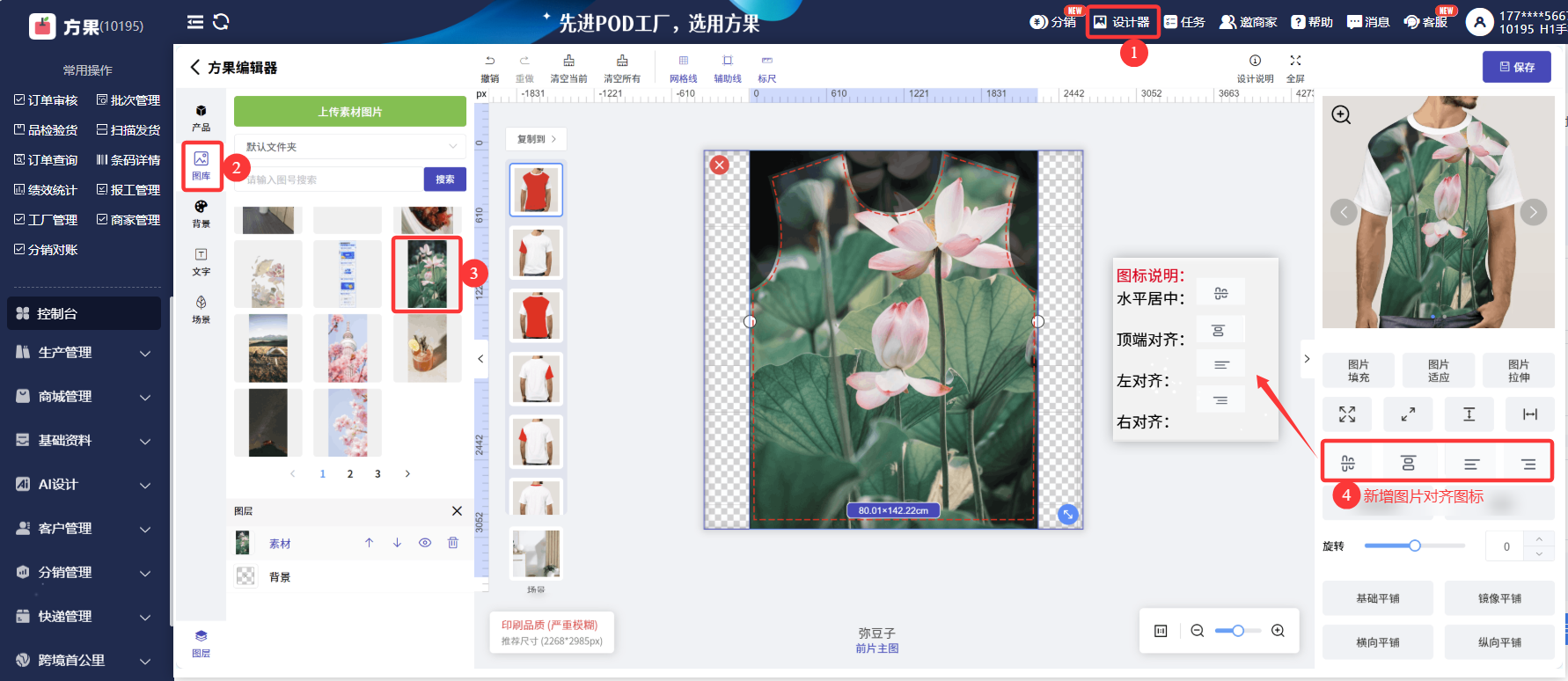This screenshot has width=1568, height=681.
Task: Click the horizontal stretch icon
Action: [1530, 414]
